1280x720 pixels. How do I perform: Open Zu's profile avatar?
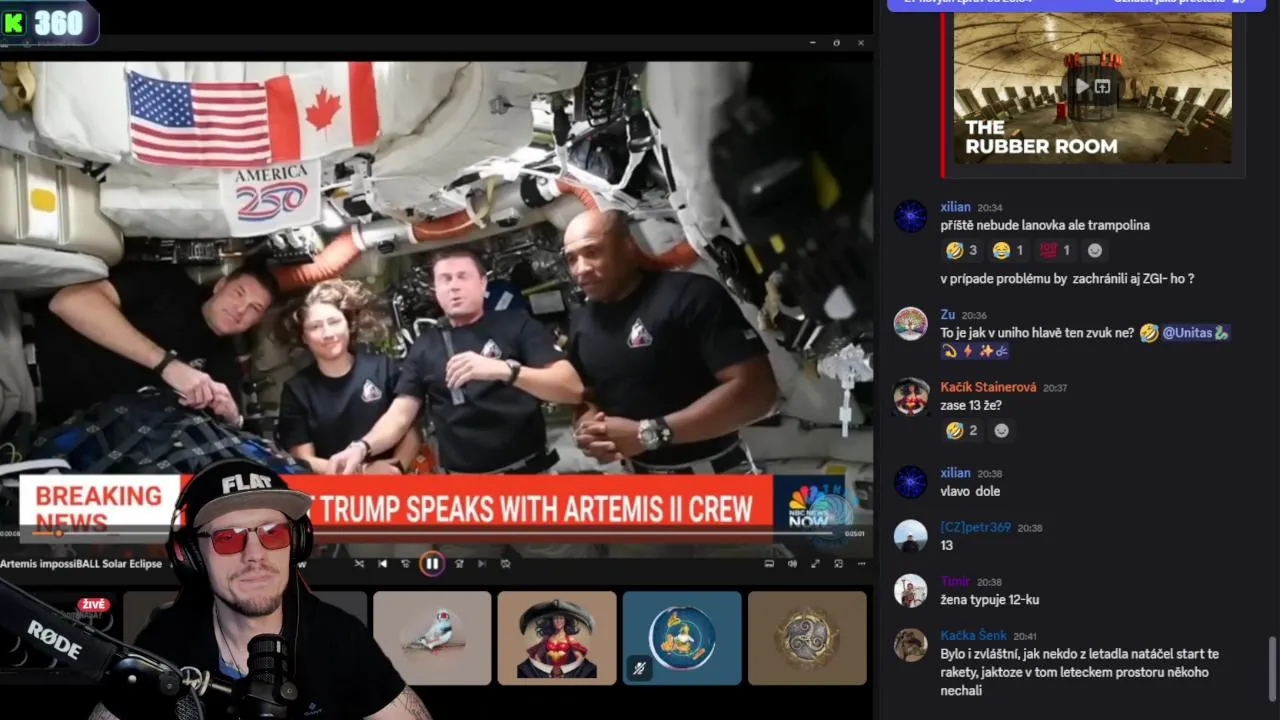[x=910, y=324]
